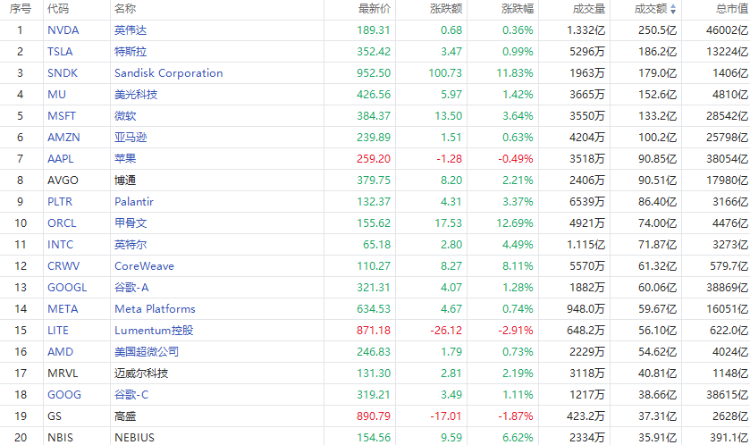Open the 英特尔 name link
Viewport: 750px width, 445px height.
(130, 245)
